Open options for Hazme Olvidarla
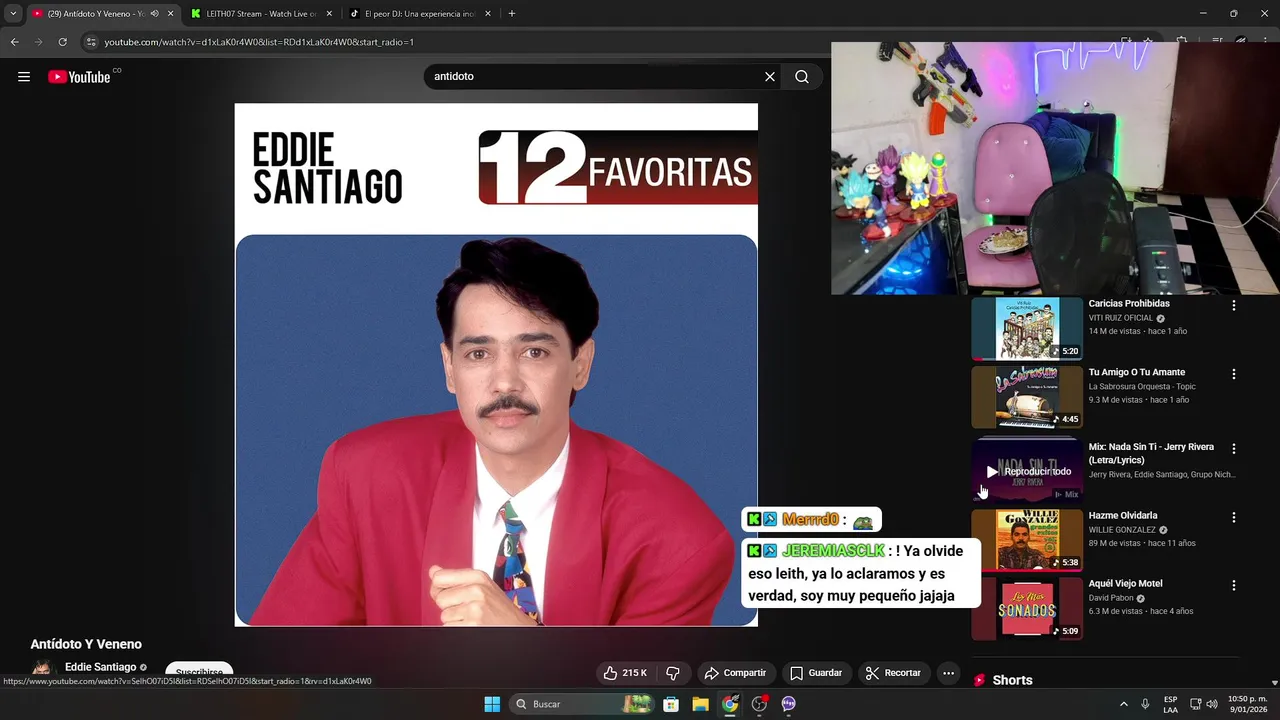1280x720 pixels. 1233,518
